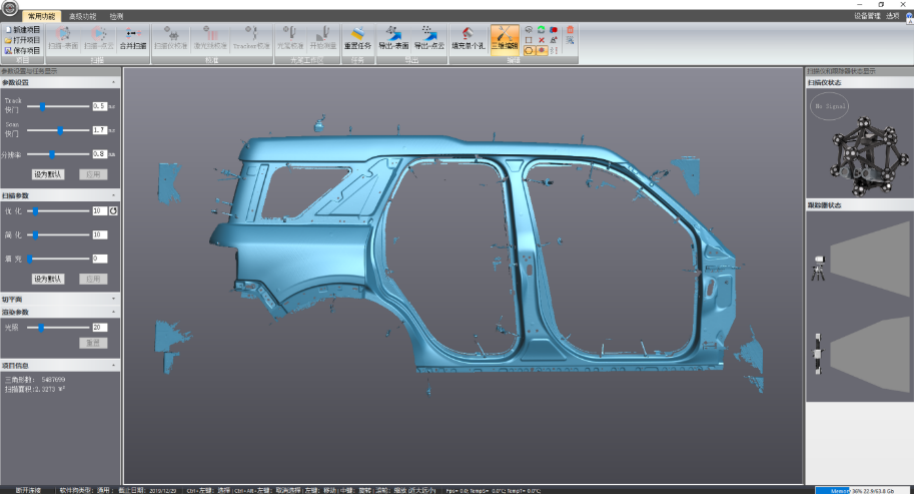
Task: Click the 分辨率 value input field
Action: [x=99, y=154]
